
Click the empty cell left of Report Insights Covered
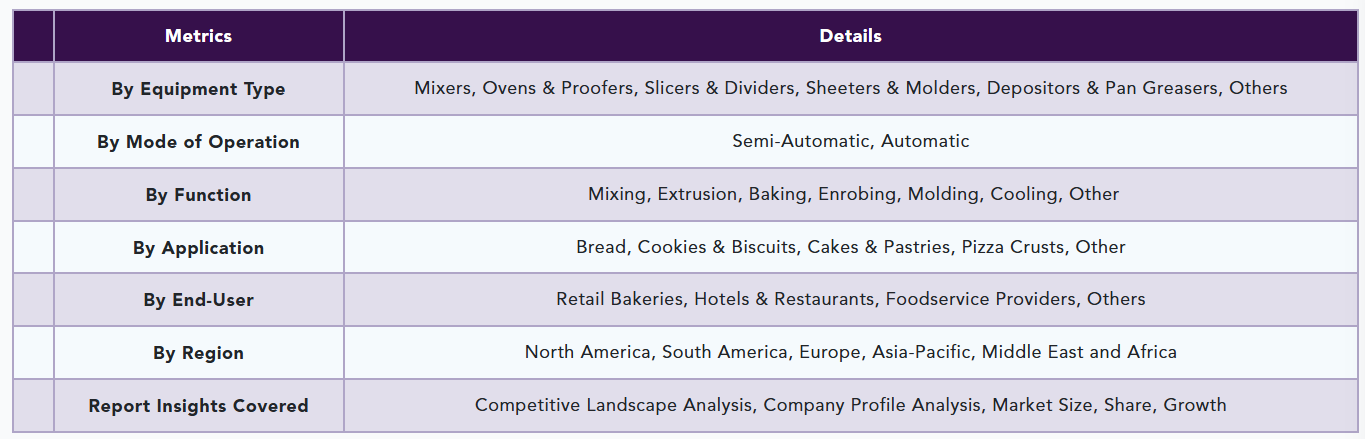pos(33,406)
